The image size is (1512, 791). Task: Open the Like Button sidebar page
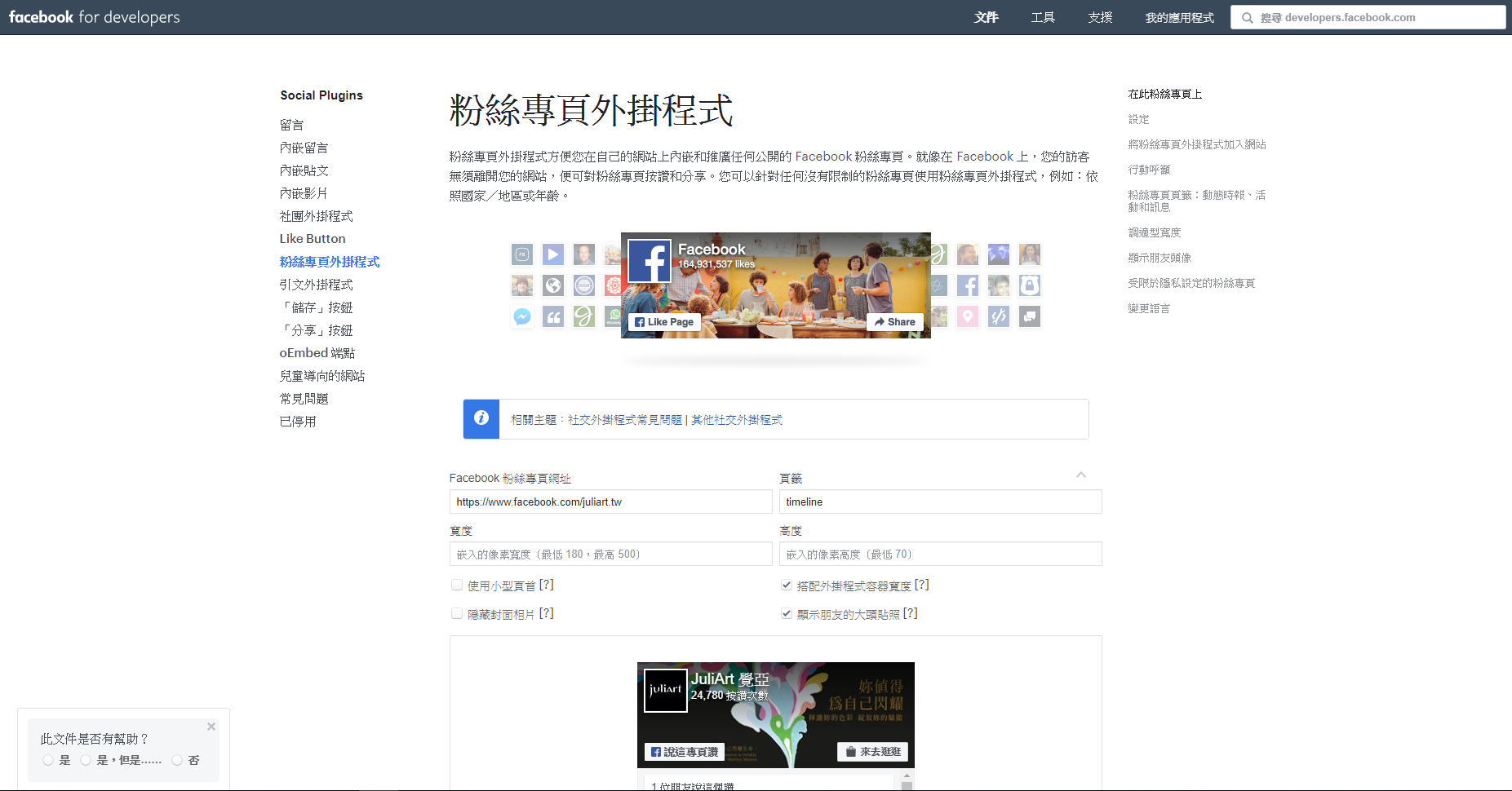tap(313, 239)
